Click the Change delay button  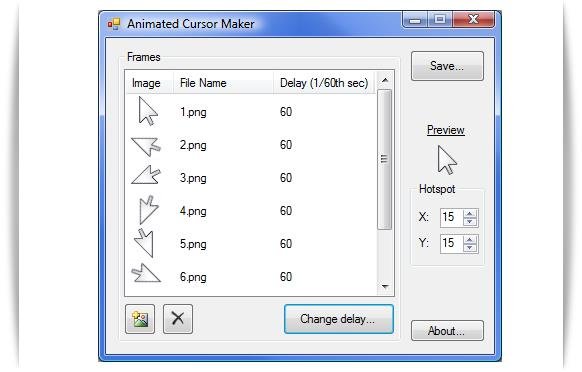coord(339,319)
